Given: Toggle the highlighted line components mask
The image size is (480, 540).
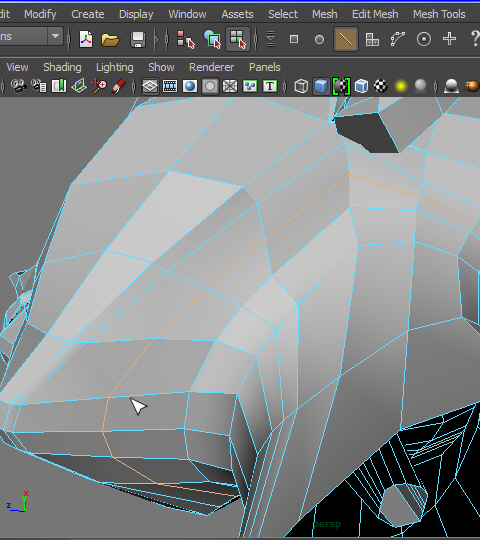Looking at the screenshot, I should coord(346,39).
